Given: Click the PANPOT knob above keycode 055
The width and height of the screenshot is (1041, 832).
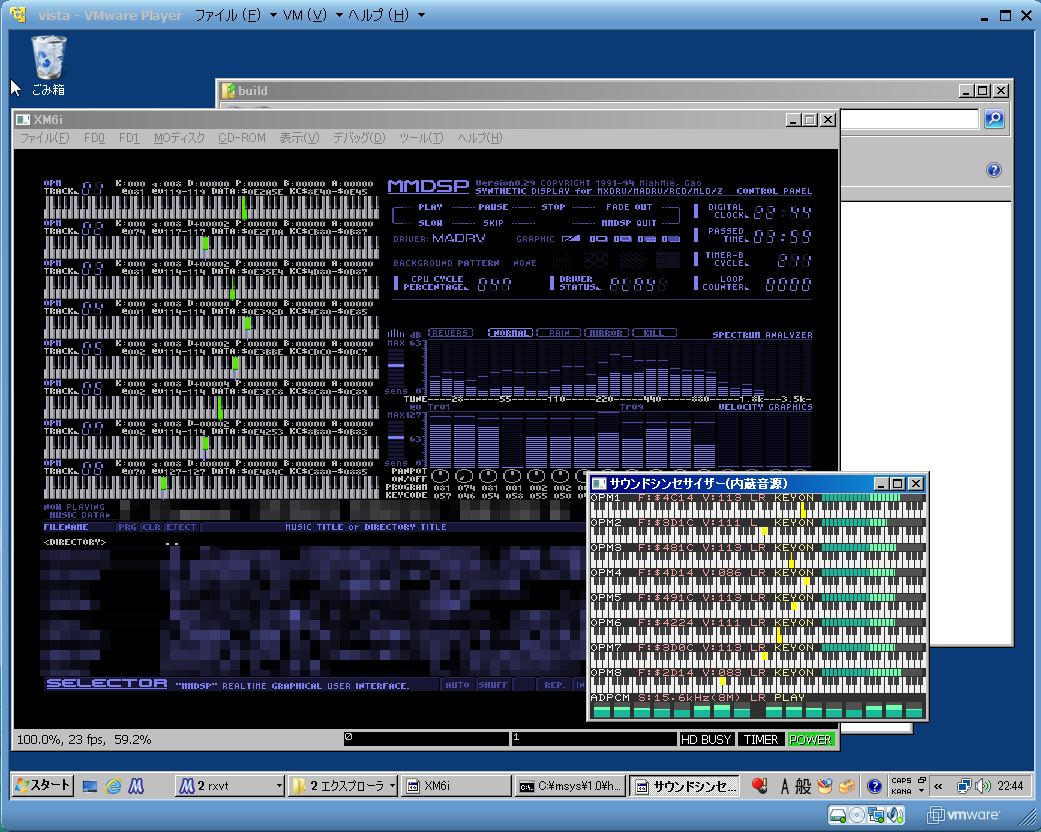Looking at the screenshot, I should [536, 476].
